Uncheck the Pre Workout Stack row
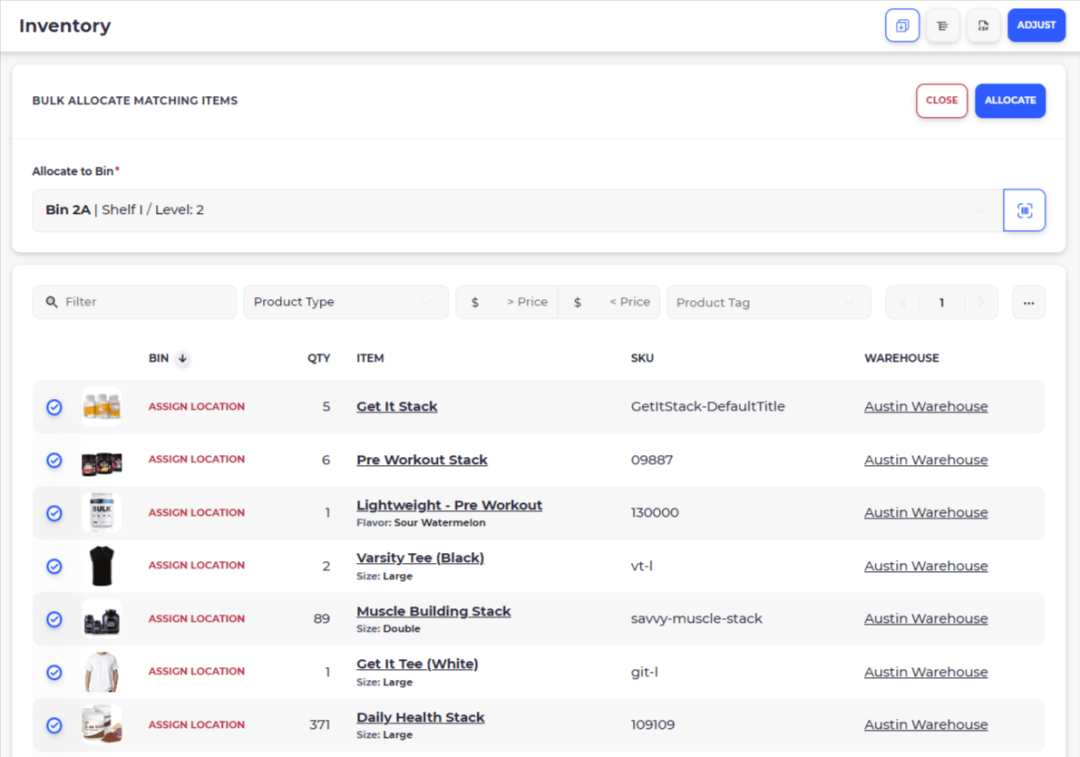The image size is (1080, 757). tap(54, 460)
